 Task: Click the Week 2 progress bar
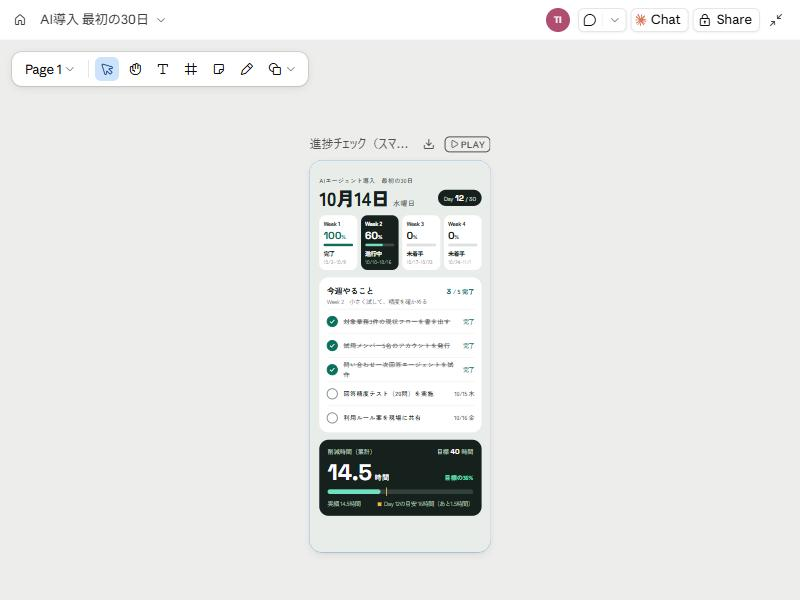[380, 245]
